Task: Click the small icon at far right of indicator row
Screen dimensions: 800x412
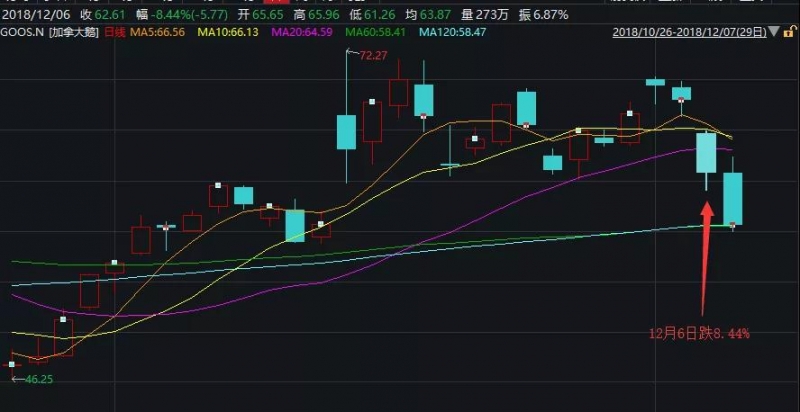Action: click(791, 32)
